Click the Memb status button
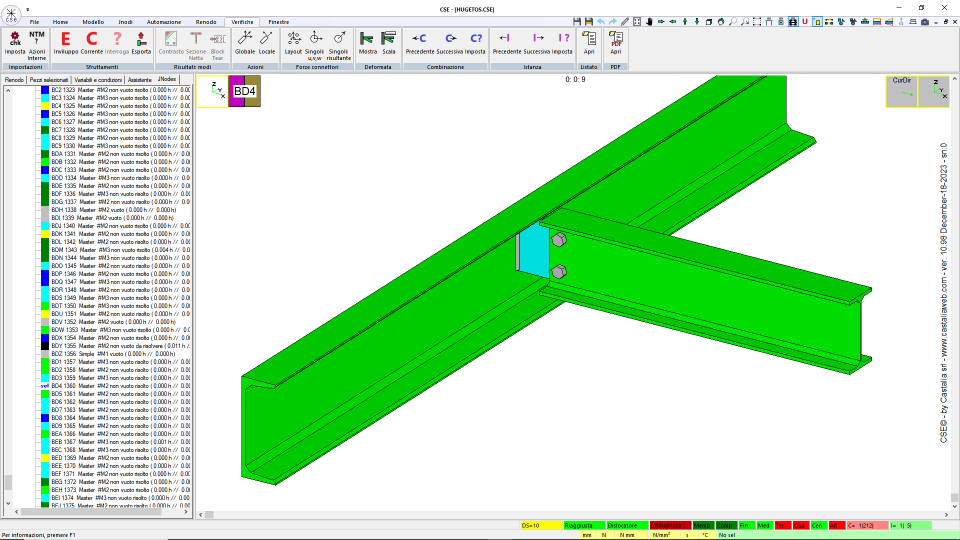 coord(703,525)
